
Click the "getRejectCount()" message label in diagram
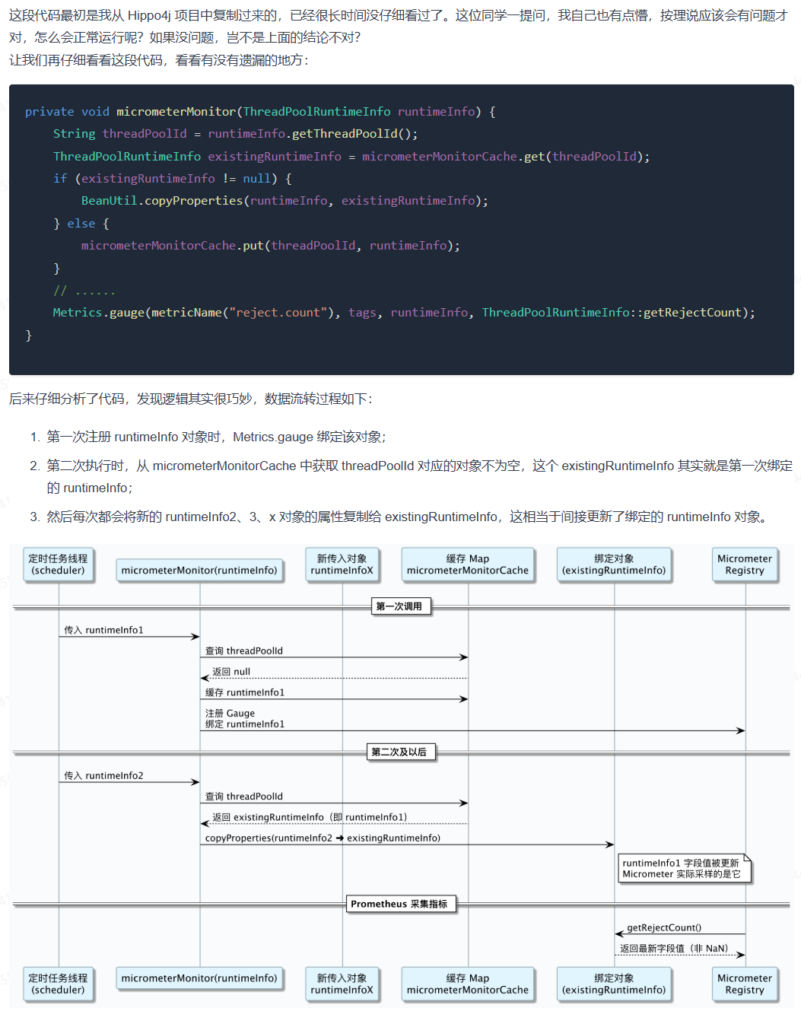663,928
